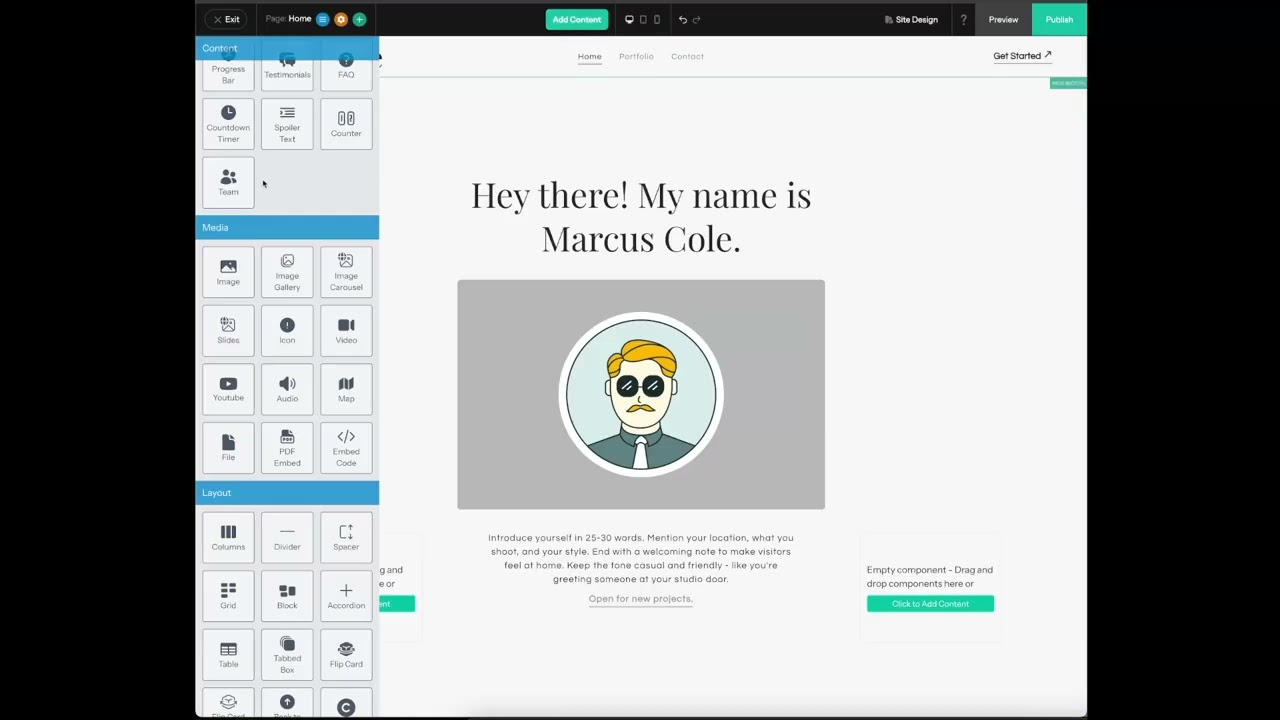Image resolution: width=1280 pixels, height=720 pixels.
Task: Insert an Icon component
Action: [x=287, y=331]
